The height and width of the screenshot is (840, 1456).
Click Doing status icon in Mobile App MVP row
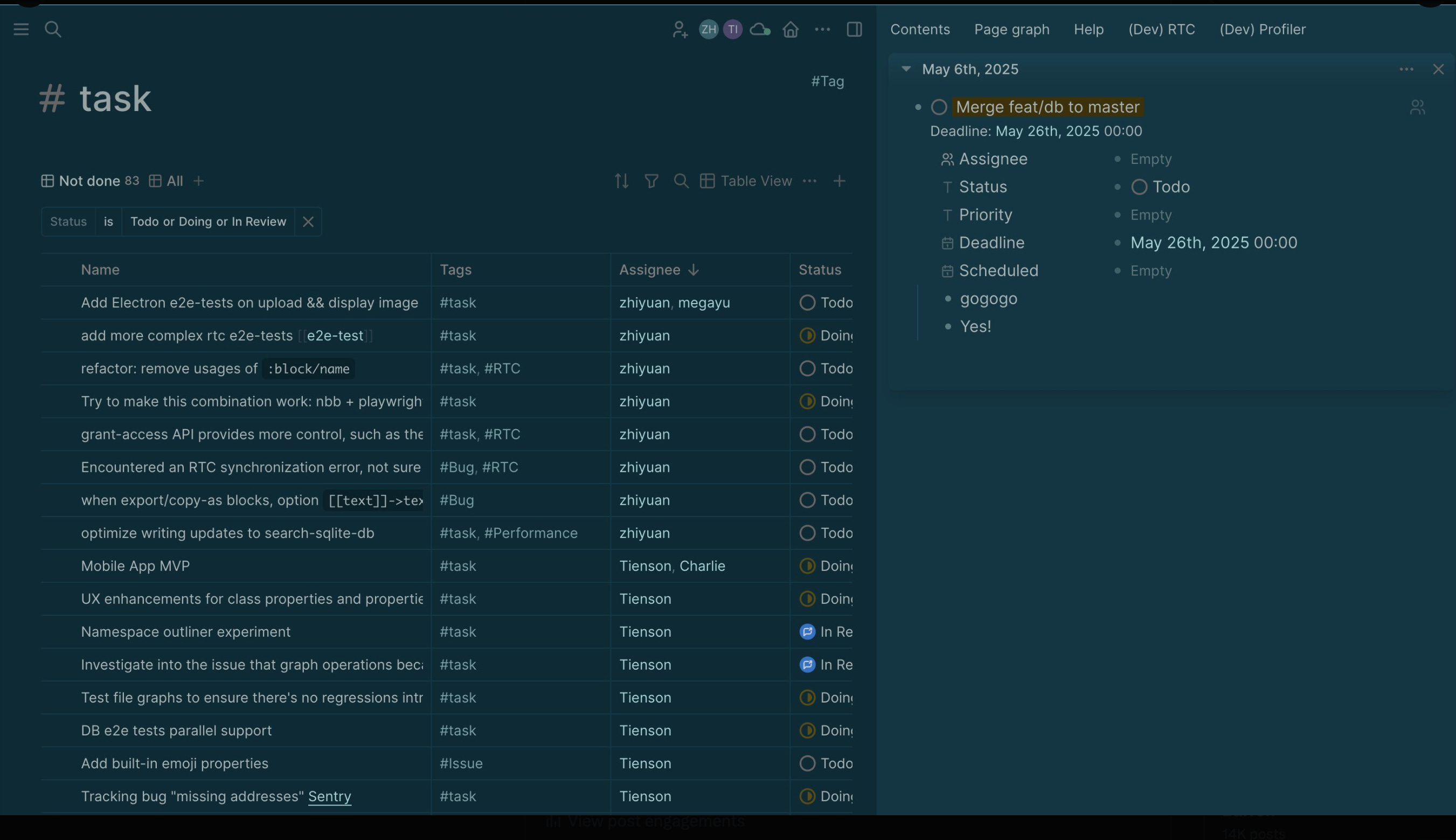tap(807, 566)
